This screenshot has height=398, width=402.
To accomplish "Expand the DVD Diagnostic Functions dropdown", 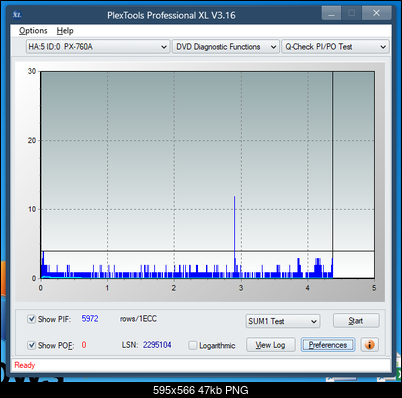I will [226, 47].
